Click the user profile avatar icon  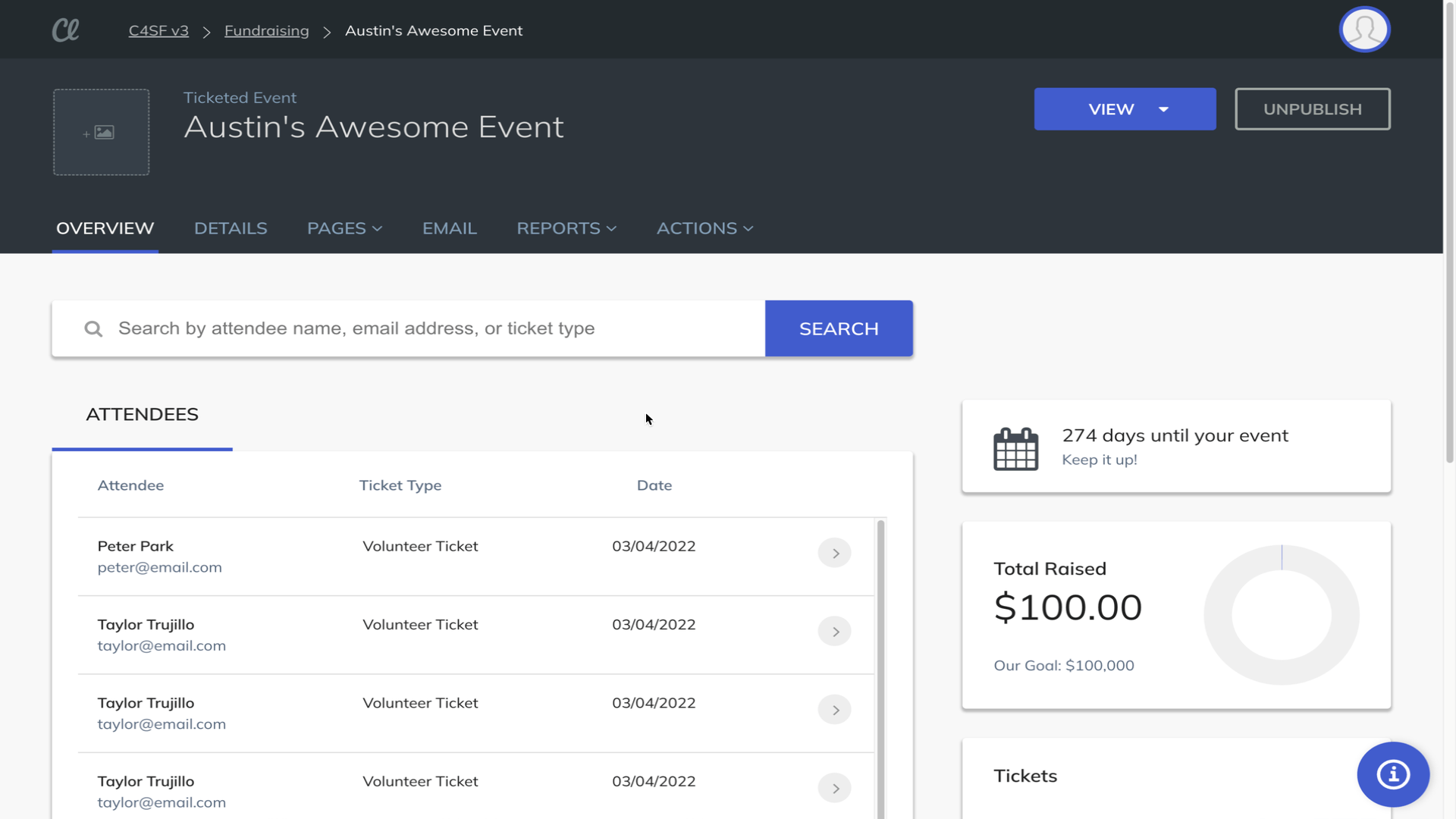1364,29
